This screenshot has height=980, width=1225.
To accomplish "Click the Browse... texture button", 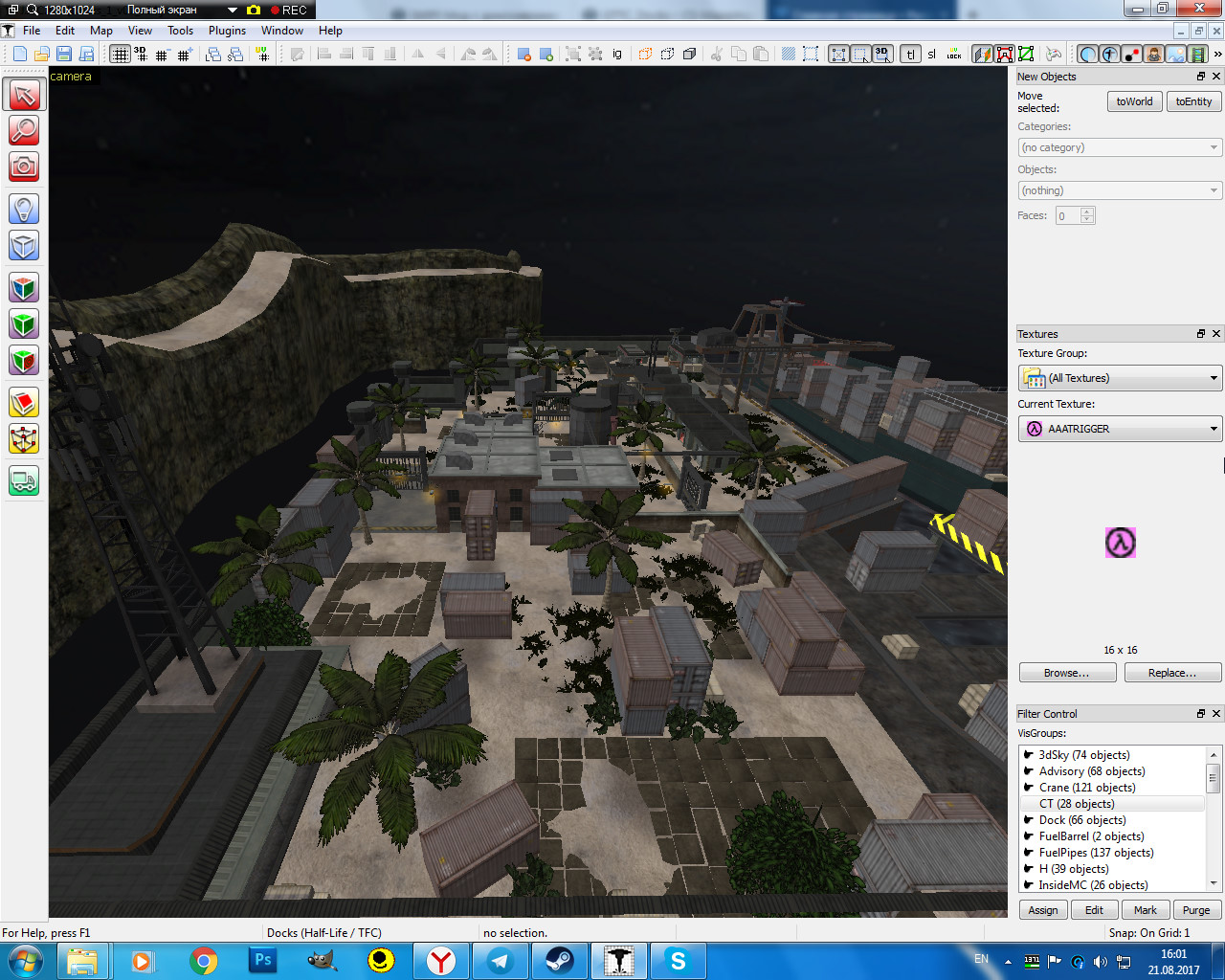I will tap(1067, 673).
